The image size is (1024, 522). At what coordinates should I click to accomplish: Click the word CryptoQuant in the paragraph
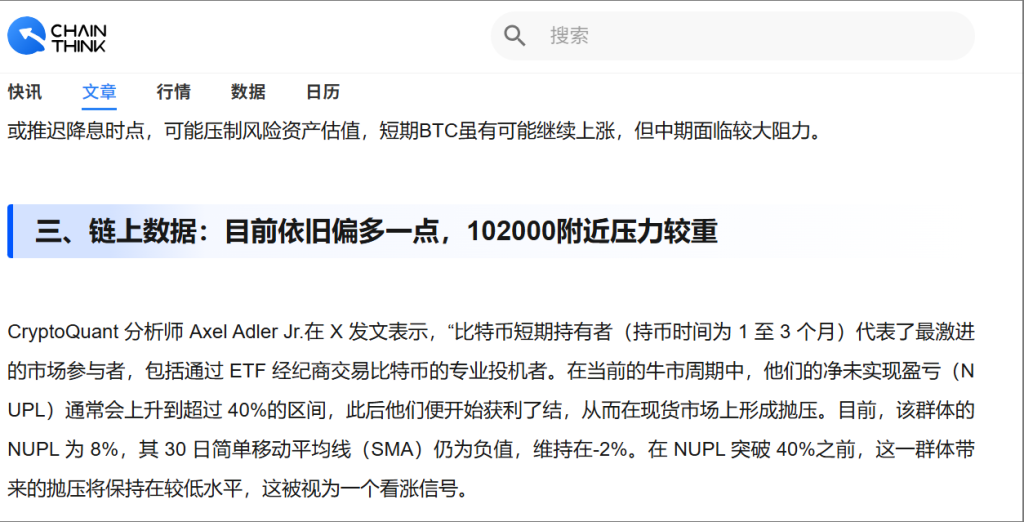point(62,331)
